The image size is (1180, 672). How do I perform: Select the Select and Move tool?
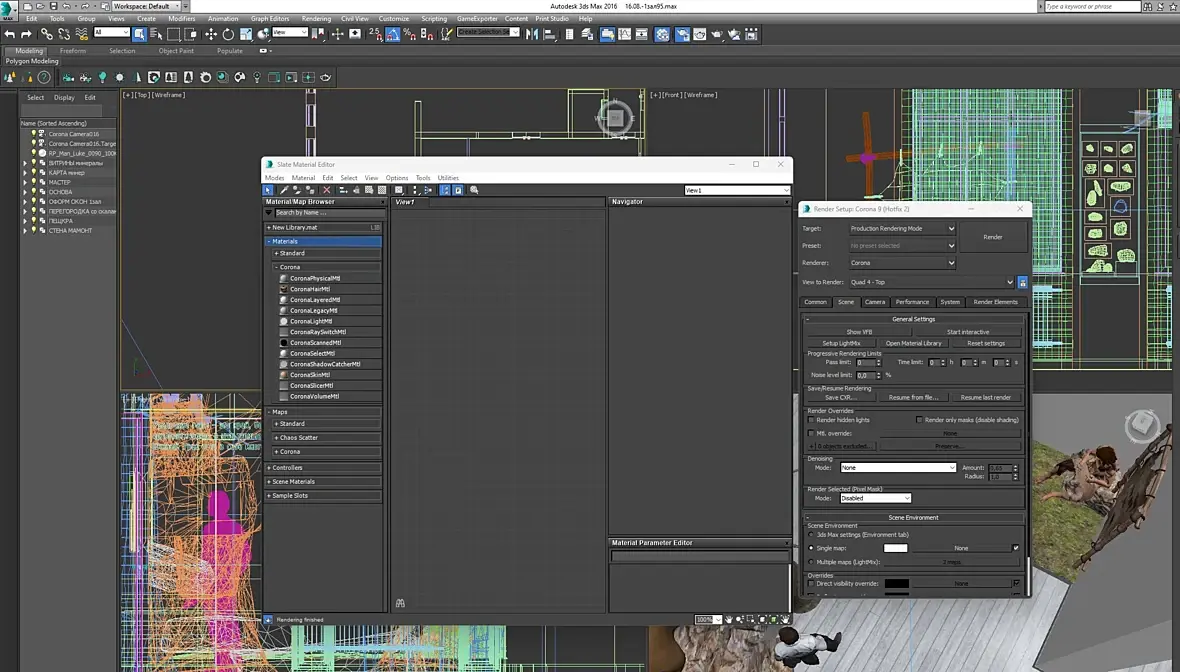click(x=210, y=34)
